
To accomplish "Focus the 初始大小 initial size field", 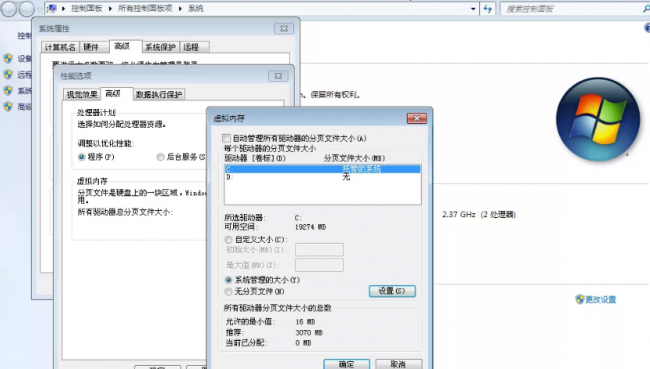I will 319,250.
